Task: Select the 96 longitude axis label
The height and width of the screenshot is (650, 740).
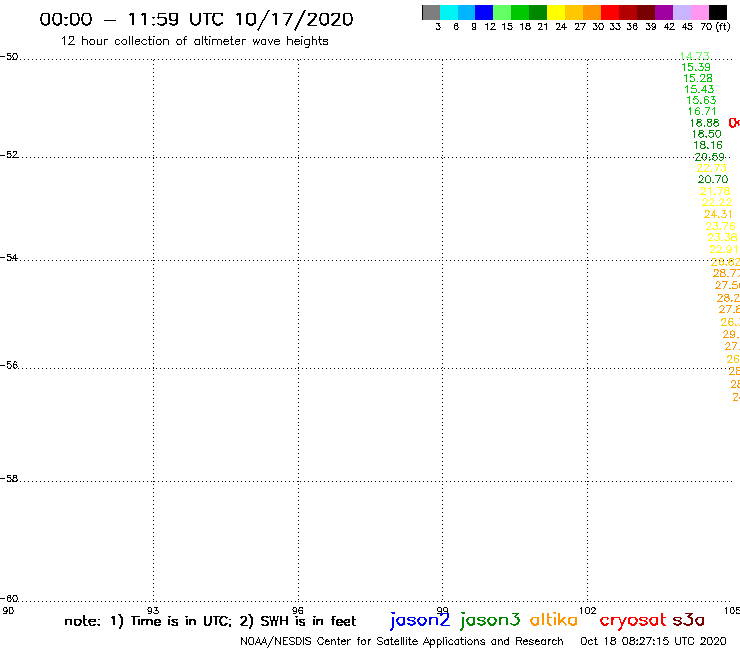Action: [x=298, y=610]
